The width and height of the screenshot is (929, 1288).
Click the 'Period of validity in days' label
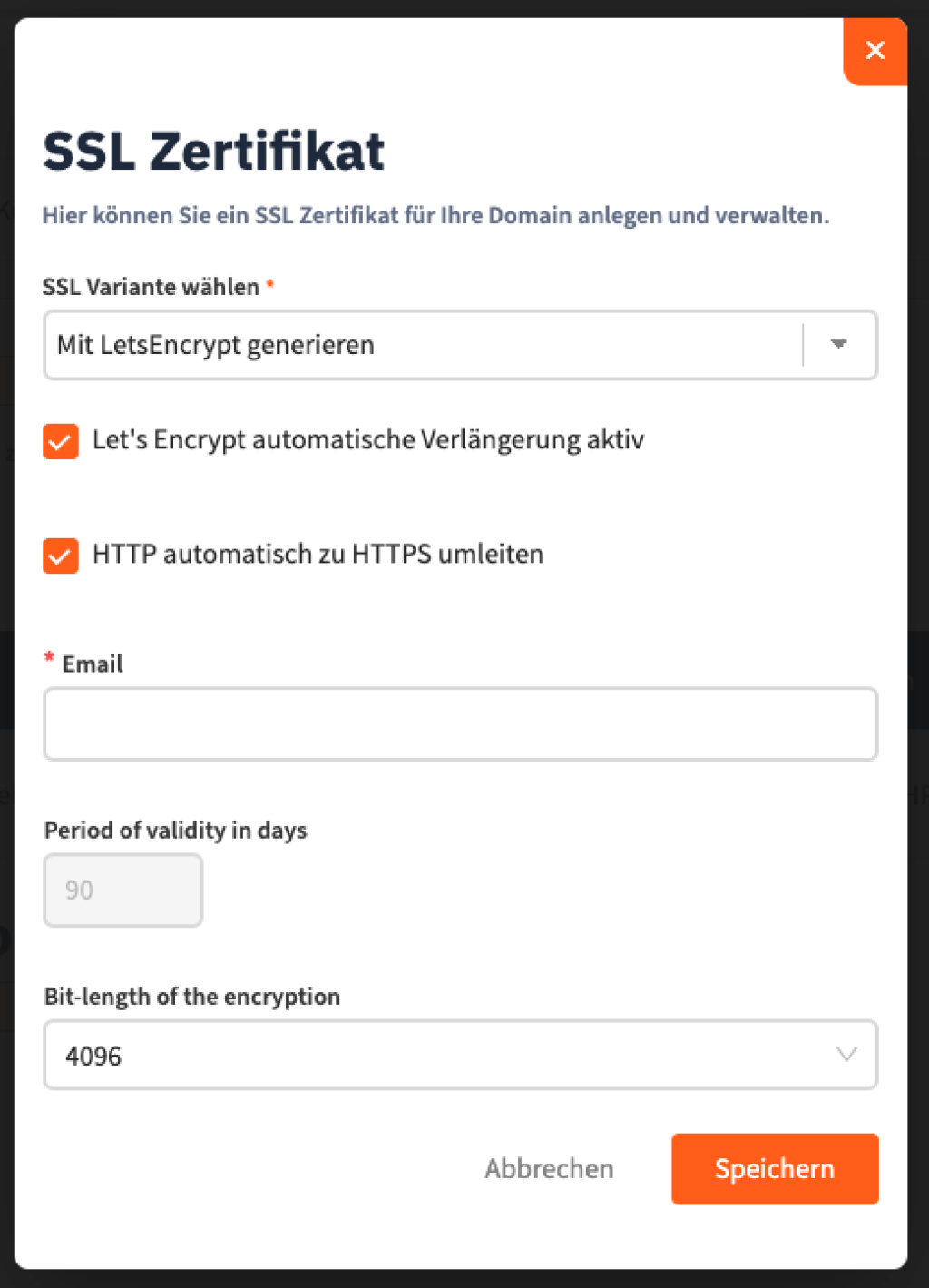click(176, 831)
